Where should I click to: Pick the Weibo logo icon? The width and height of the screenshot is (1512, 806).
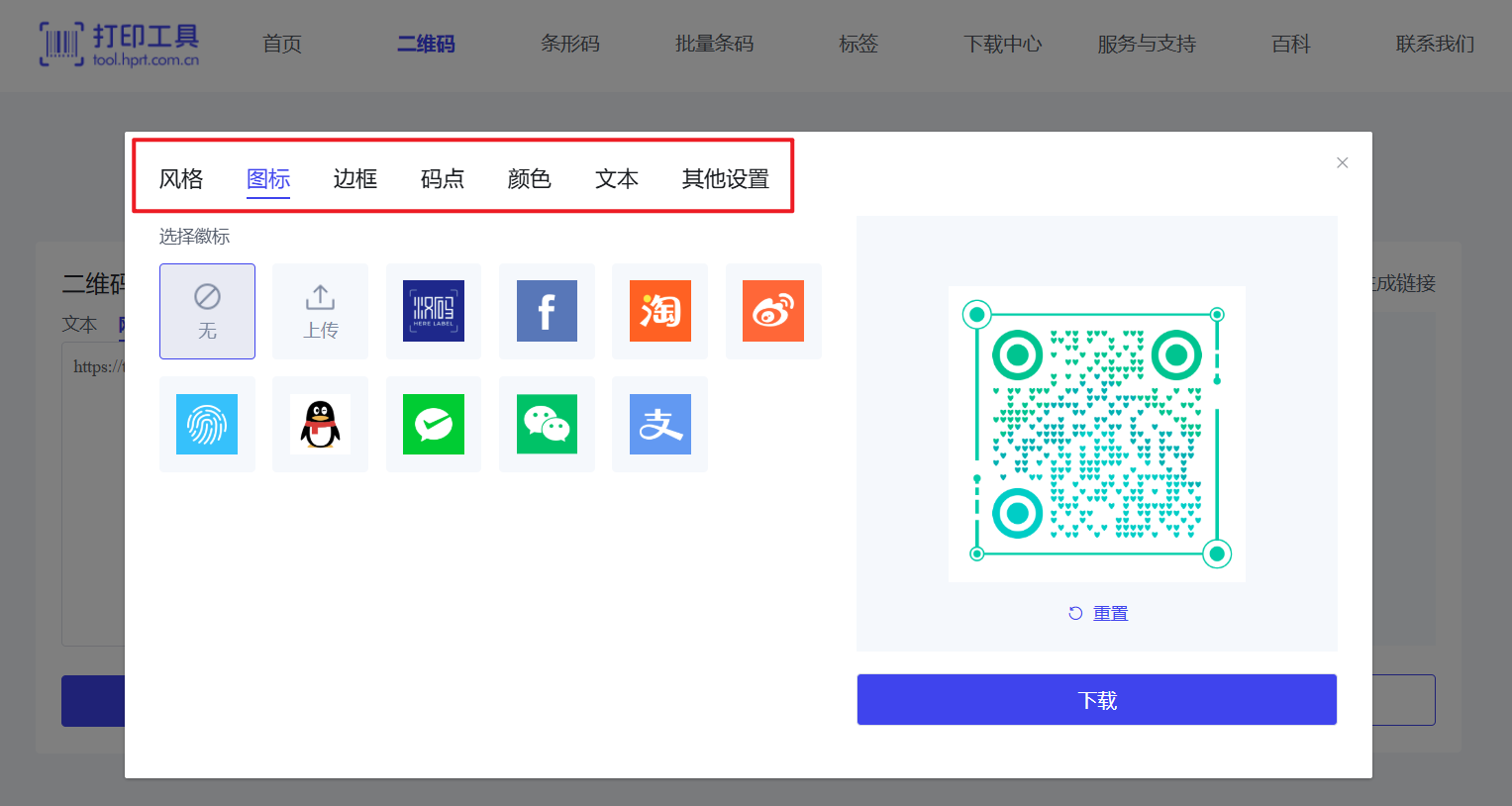pos(773,311)
